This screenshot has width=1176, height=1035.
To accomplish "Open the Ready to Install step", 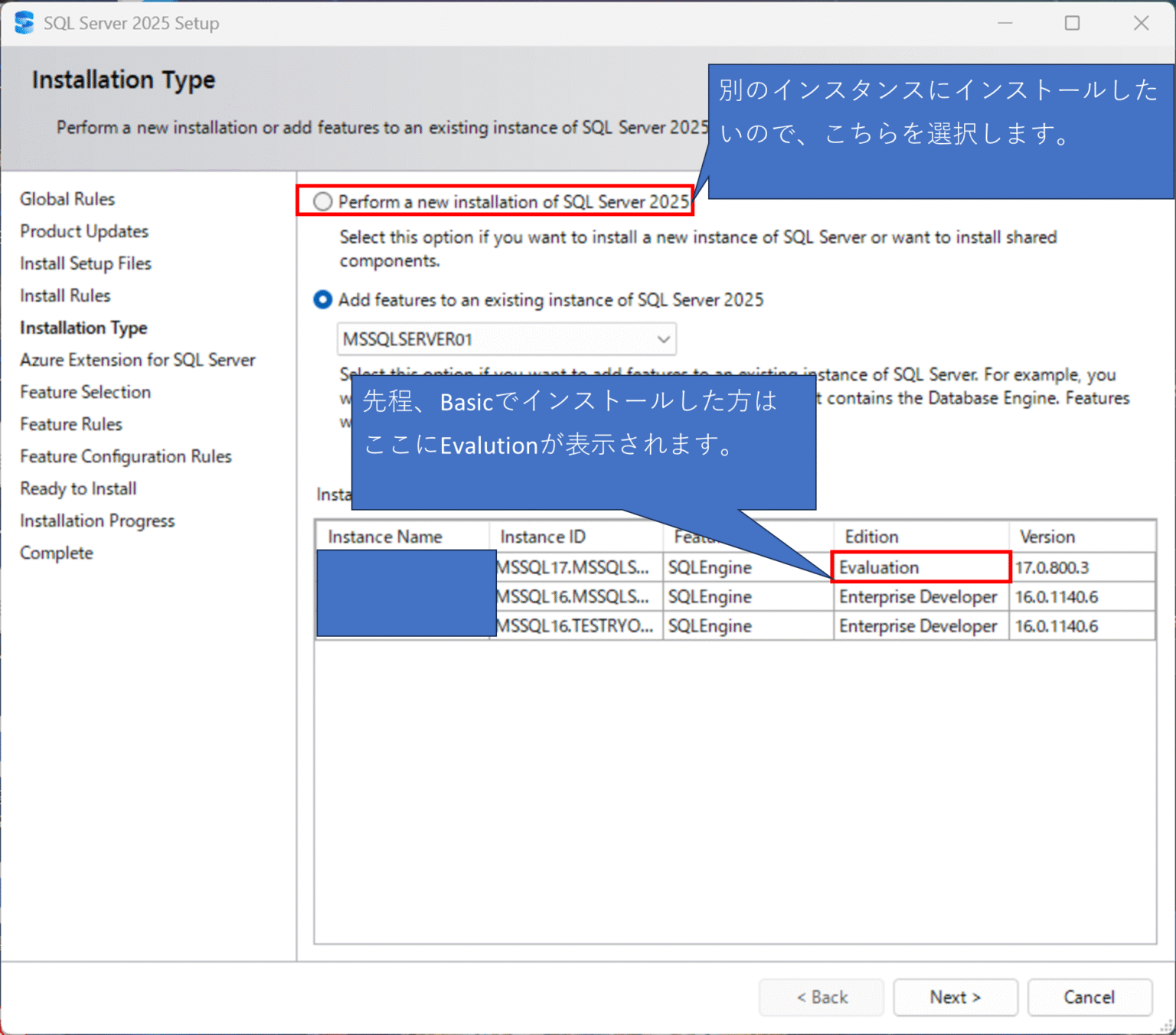I will 77,488.
